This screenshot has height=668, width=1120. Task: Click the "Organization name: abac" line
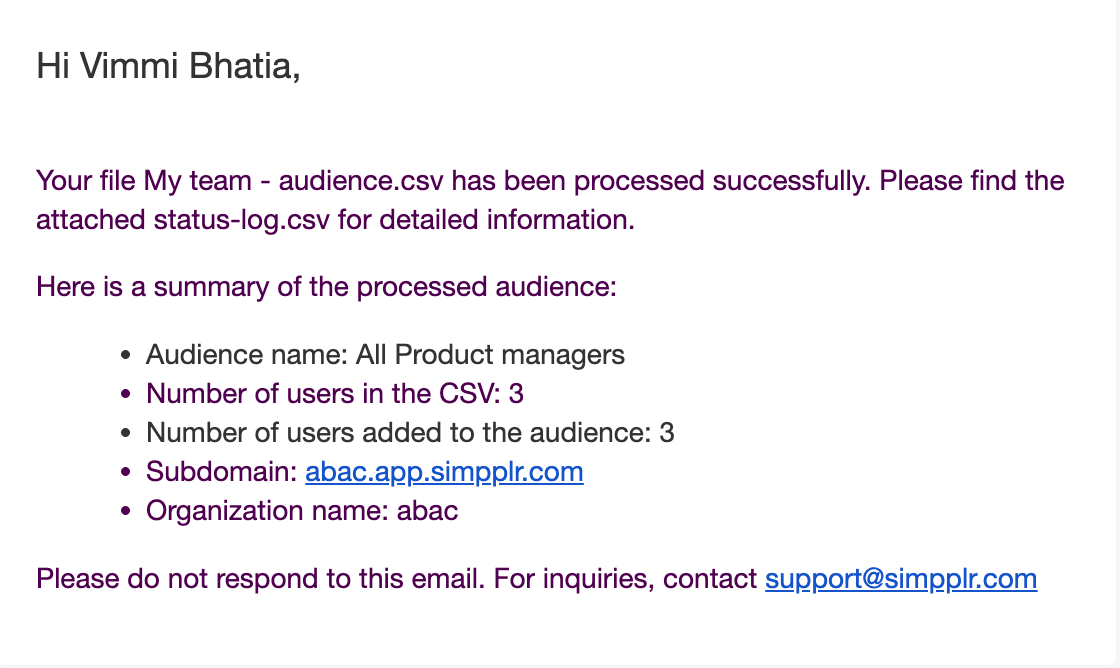coord(302,511)
